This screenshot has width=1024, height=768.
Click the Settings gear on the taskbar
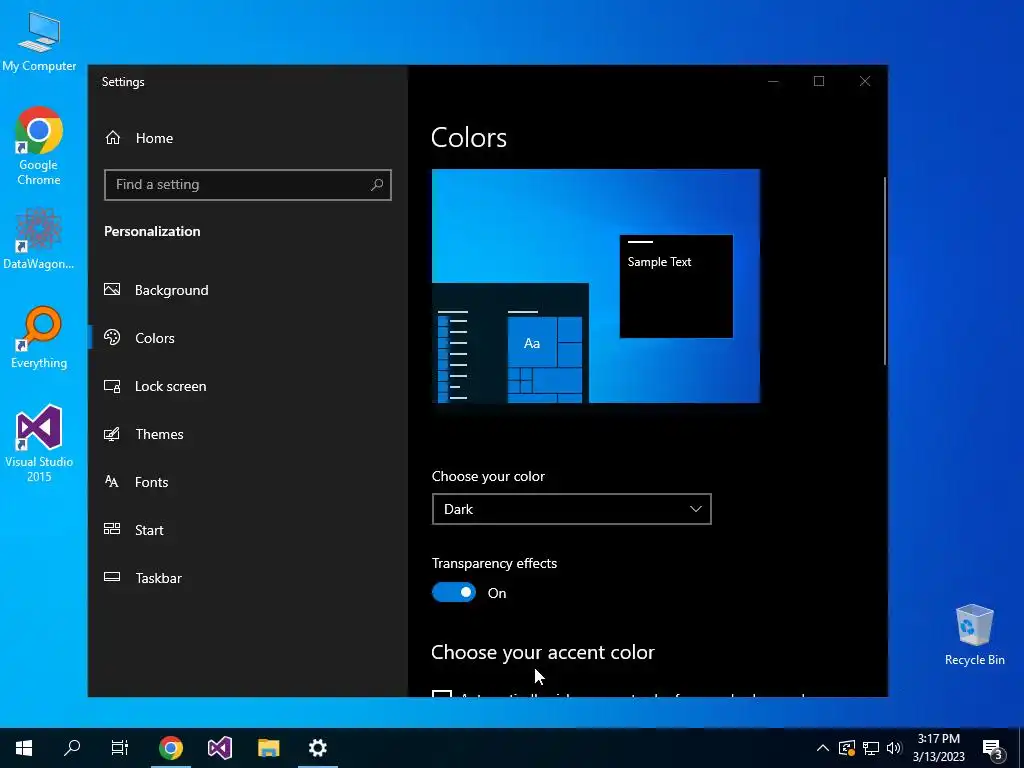tap(318, 748)
